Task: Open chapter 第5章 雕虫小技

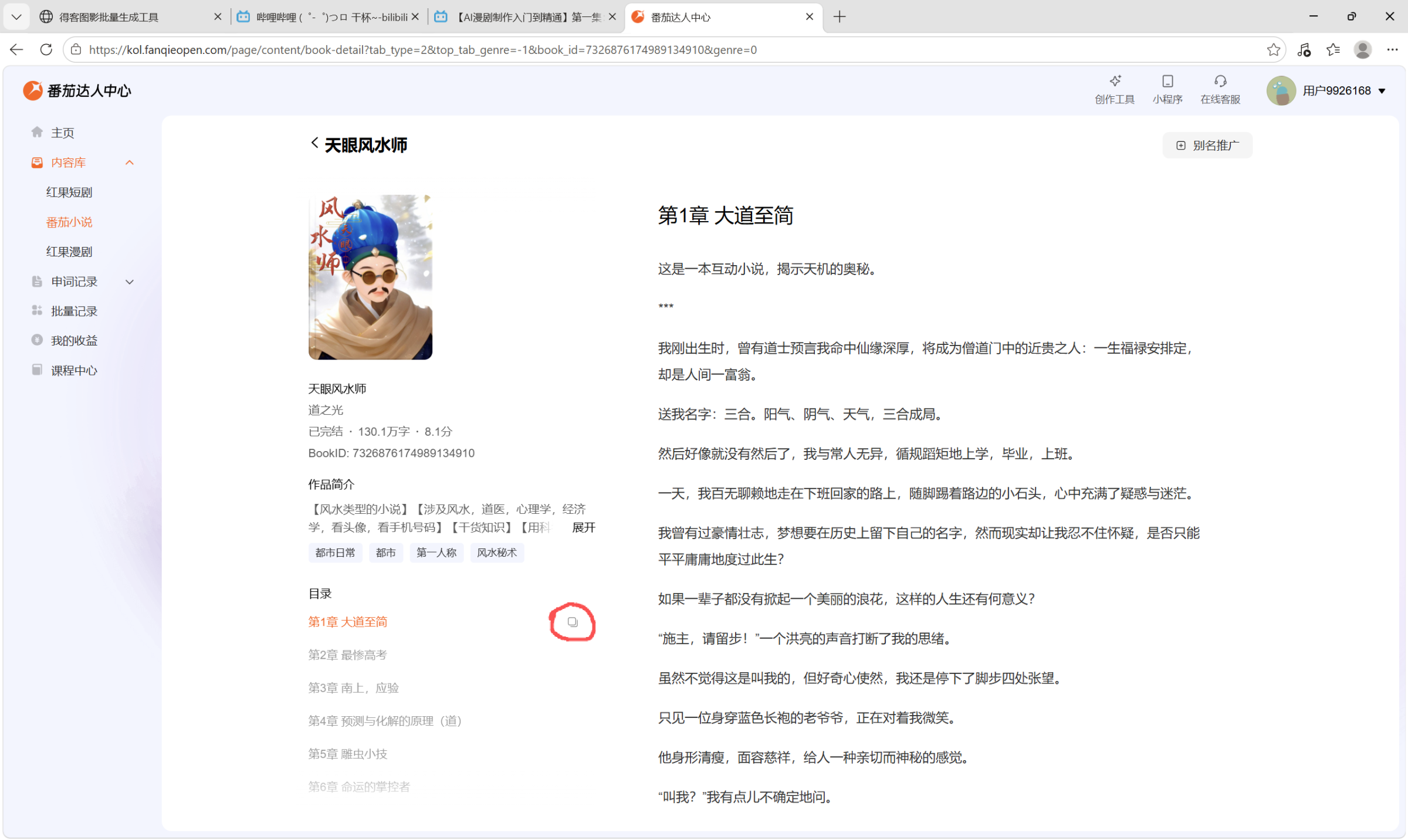Action: click(x=347, y=754)
